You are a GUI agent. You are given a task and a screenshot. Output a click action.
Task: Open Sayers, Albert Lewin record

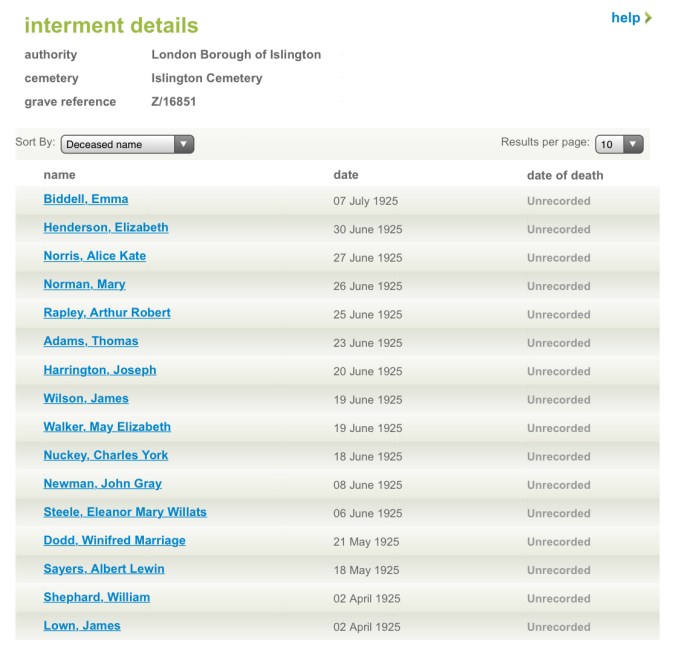(104, 569)
